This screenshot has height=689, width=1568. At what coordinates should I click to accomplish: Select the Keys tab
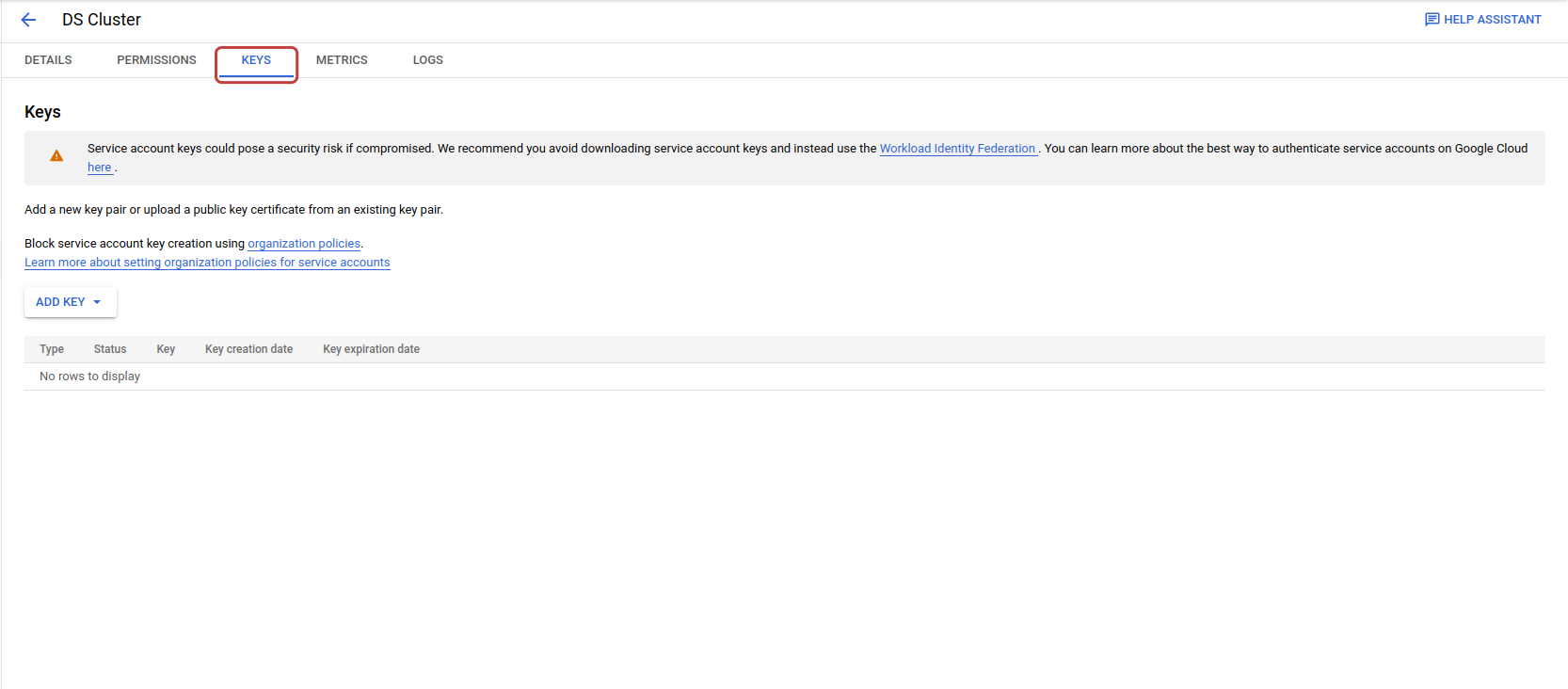[256, 60]
